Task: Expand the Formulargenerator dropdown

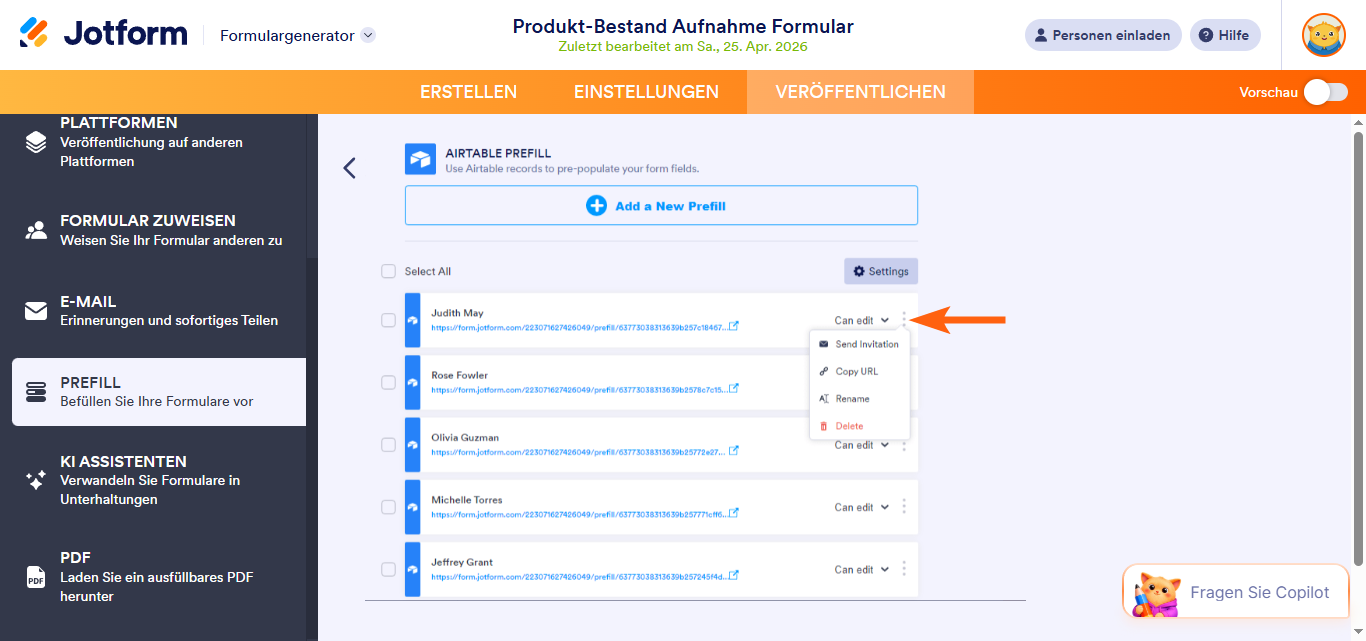Action: tap(368, 35)
